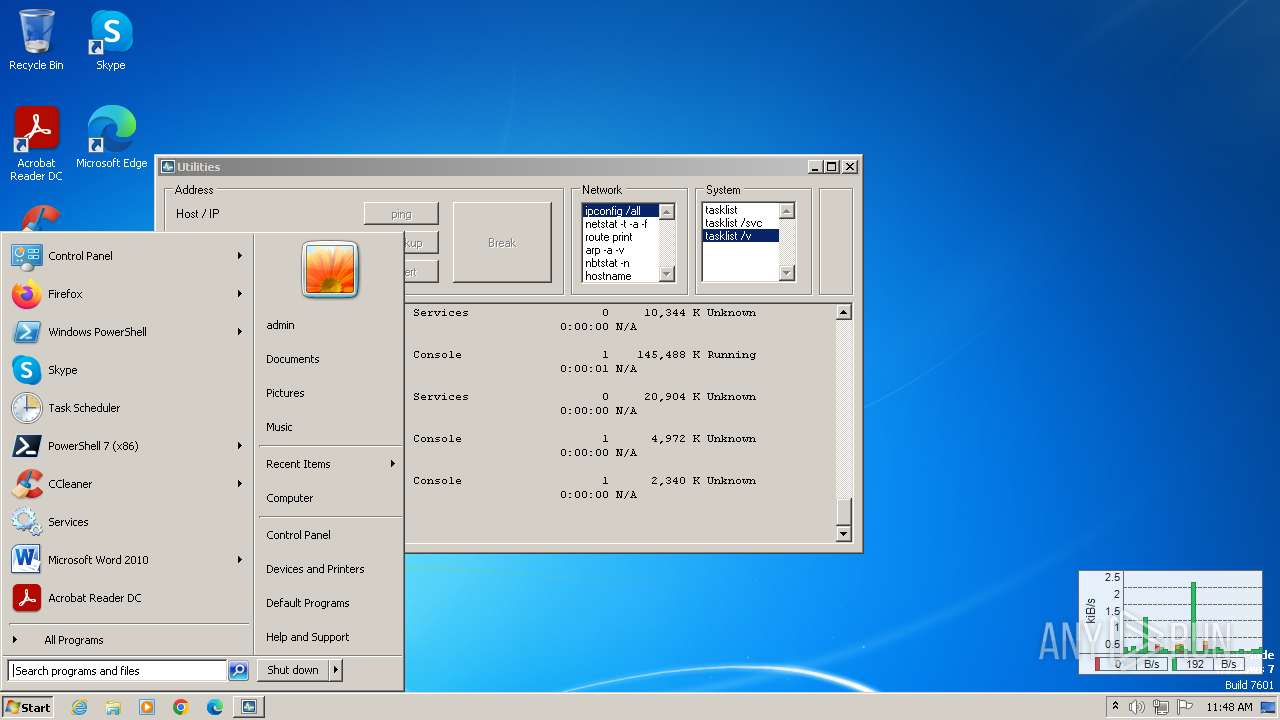
Task: Open Default Programs
Action: click(330, 603)
